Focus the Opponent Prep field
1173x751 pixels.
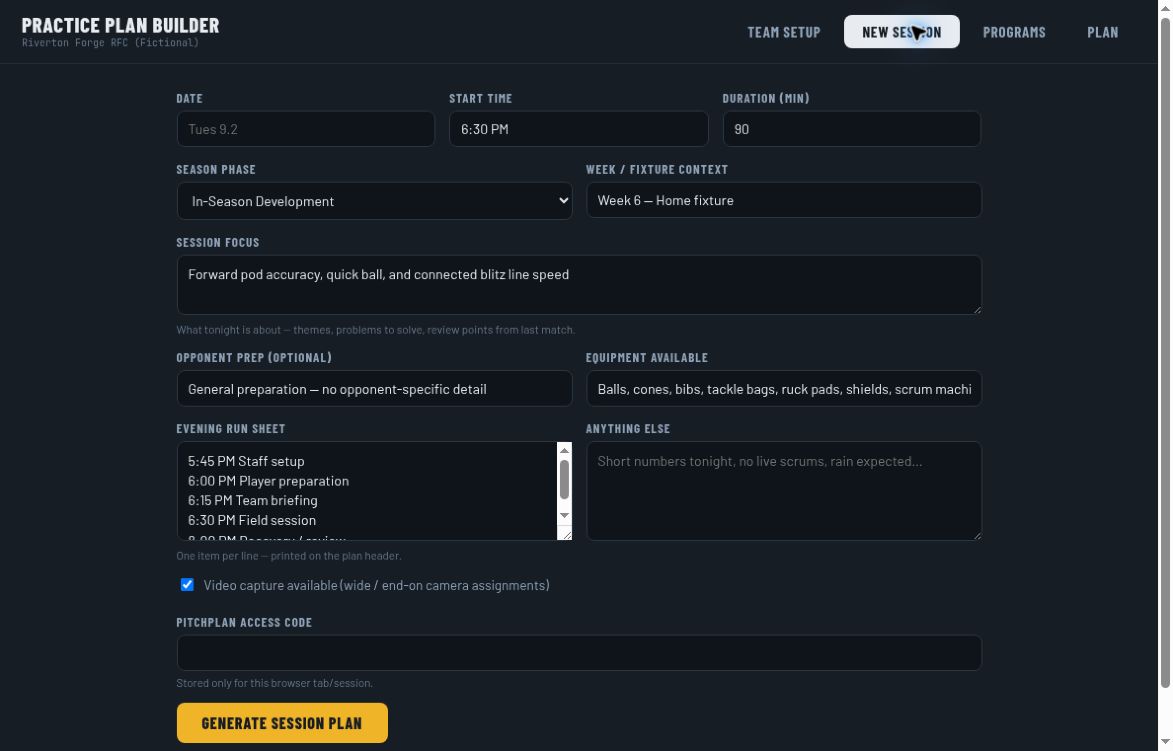point(374,389)
